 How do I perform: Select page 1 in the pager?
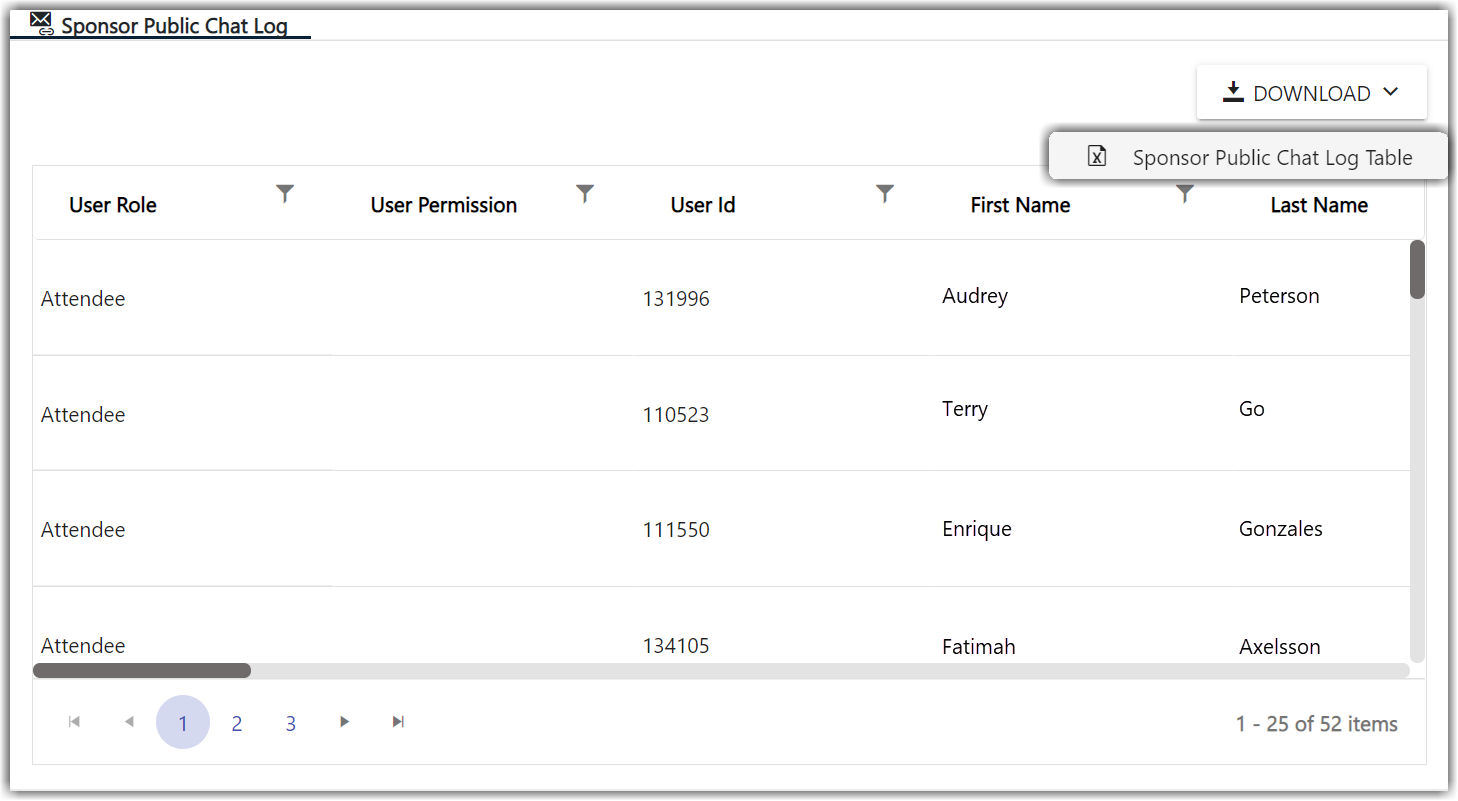tap(183, 723)
